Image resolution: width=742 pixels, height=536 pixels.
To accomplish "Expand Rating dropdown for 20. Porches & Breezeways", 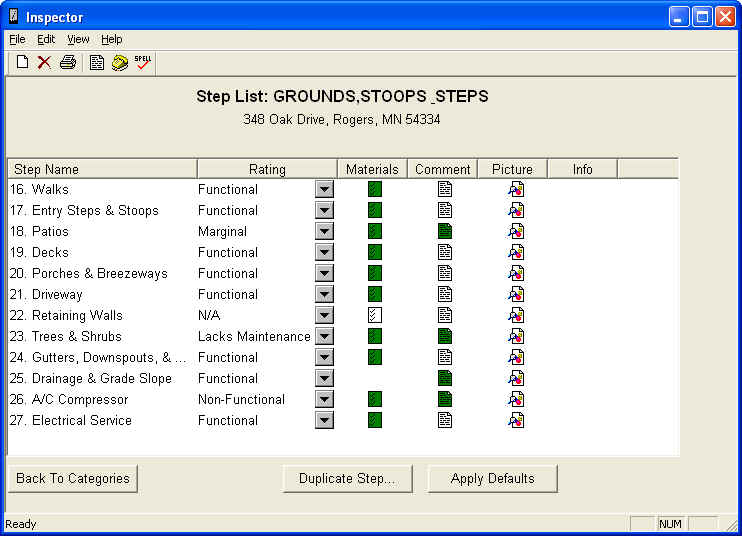I will (324, 273).
